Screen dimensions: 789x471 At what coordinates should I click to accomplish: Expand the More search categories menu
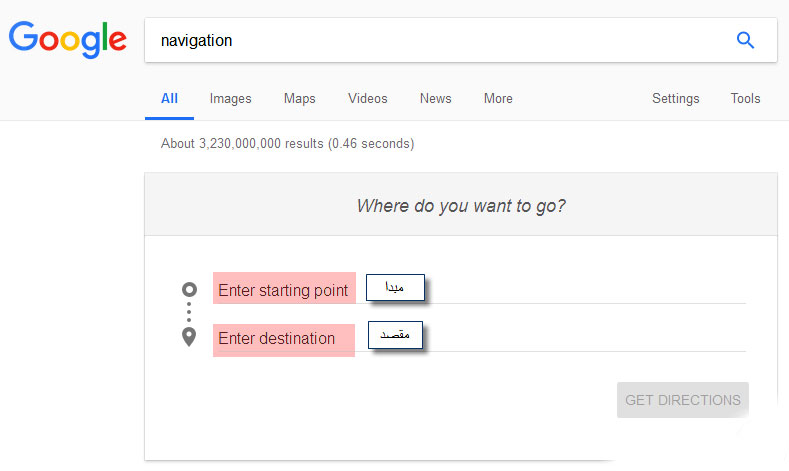[498, 98]
